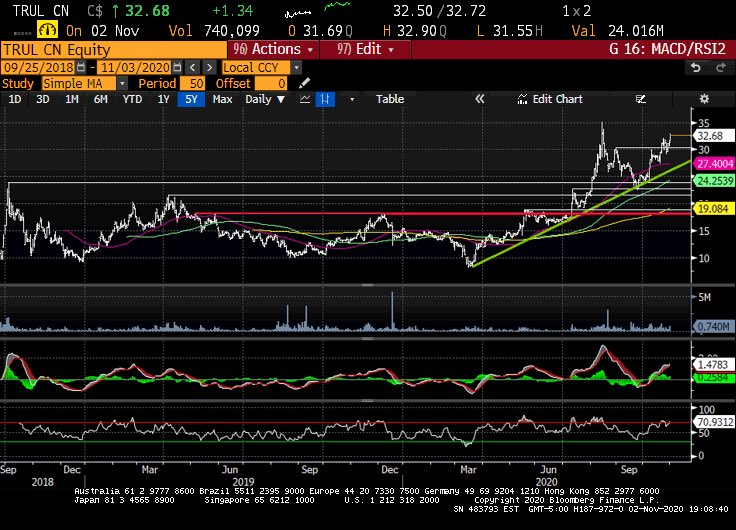Open the end date calendar picker
This screenshot has height=530, width=736.
point(177,68)
